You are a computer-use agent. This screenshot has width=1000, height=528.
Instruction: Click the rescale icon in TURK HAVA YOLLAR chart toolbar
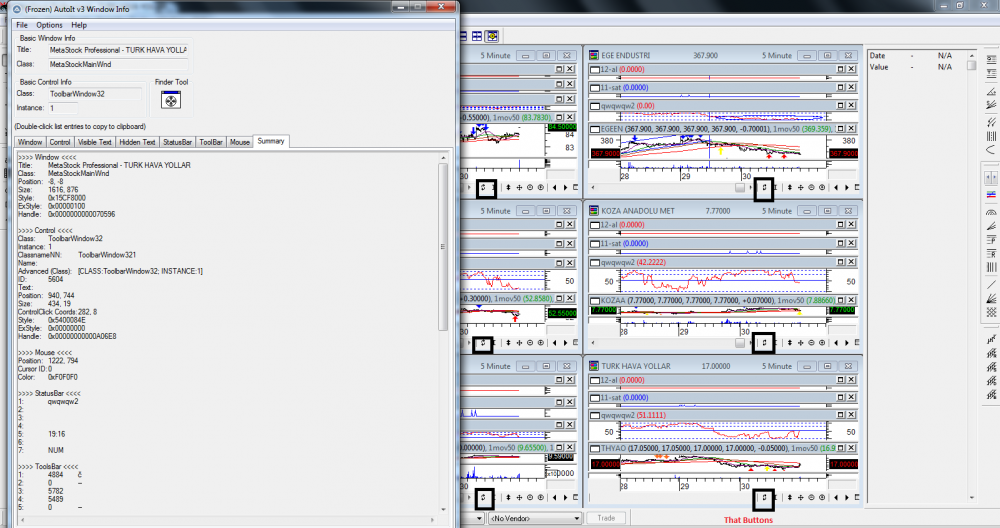point(764,497)
